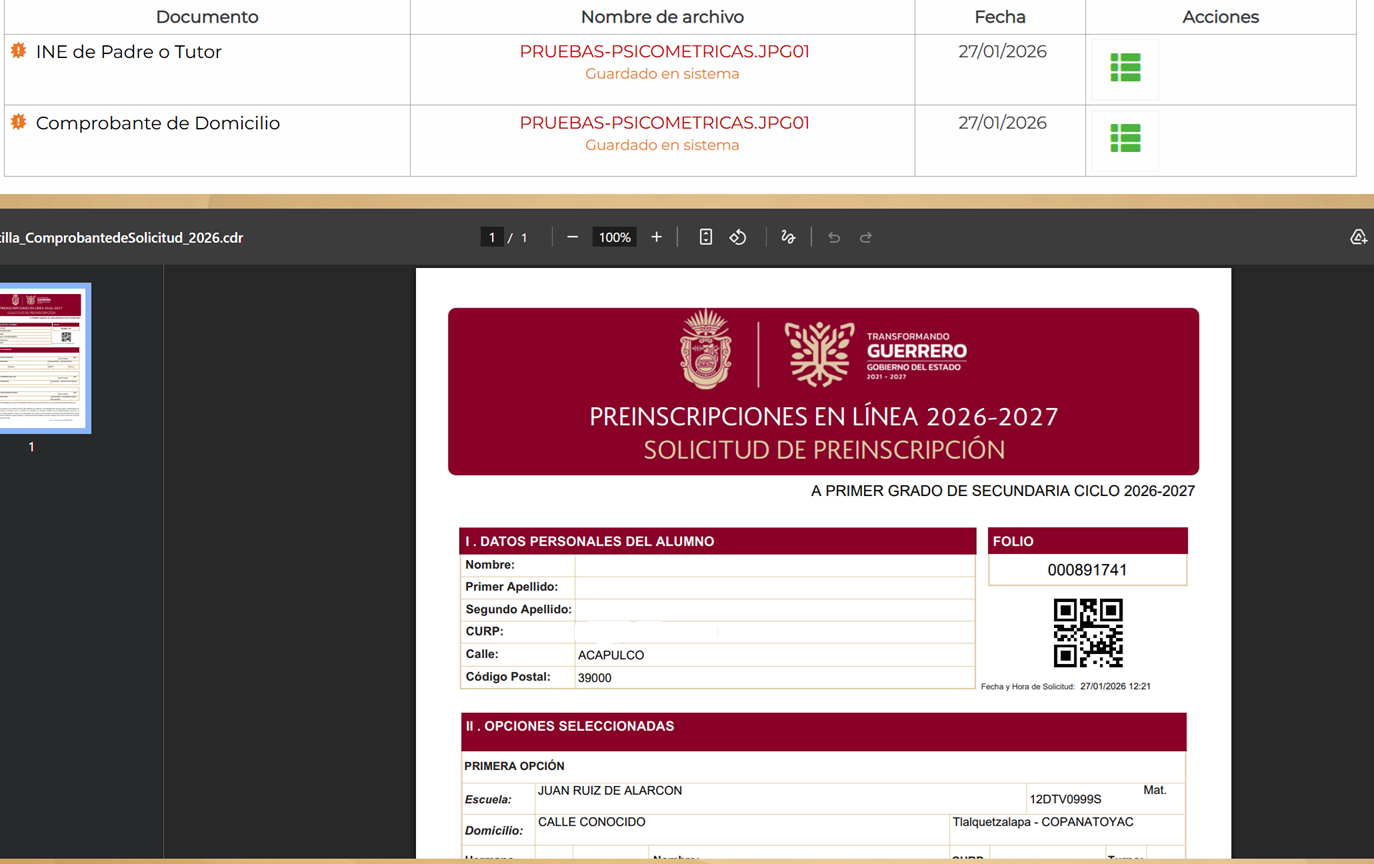Screen dimensions: 1374x864
Task: Click the warning icon beside INE de Padre
Action: pos(18,50)
